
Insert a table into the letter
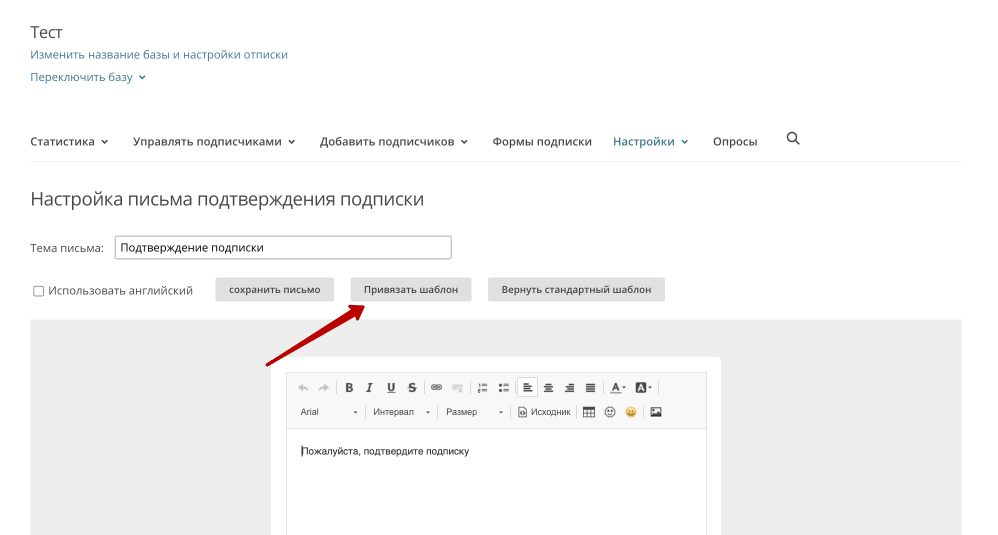pyautogui.click(x=589, y=412)
